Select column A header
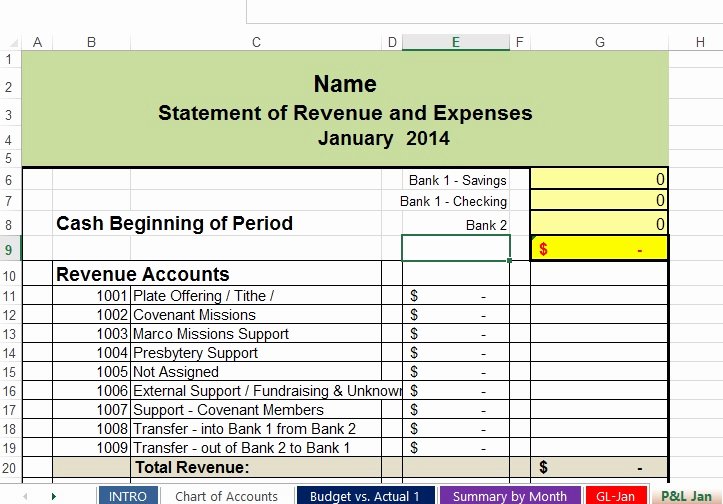Screen dimensions: 723x504 click(37, 42)
